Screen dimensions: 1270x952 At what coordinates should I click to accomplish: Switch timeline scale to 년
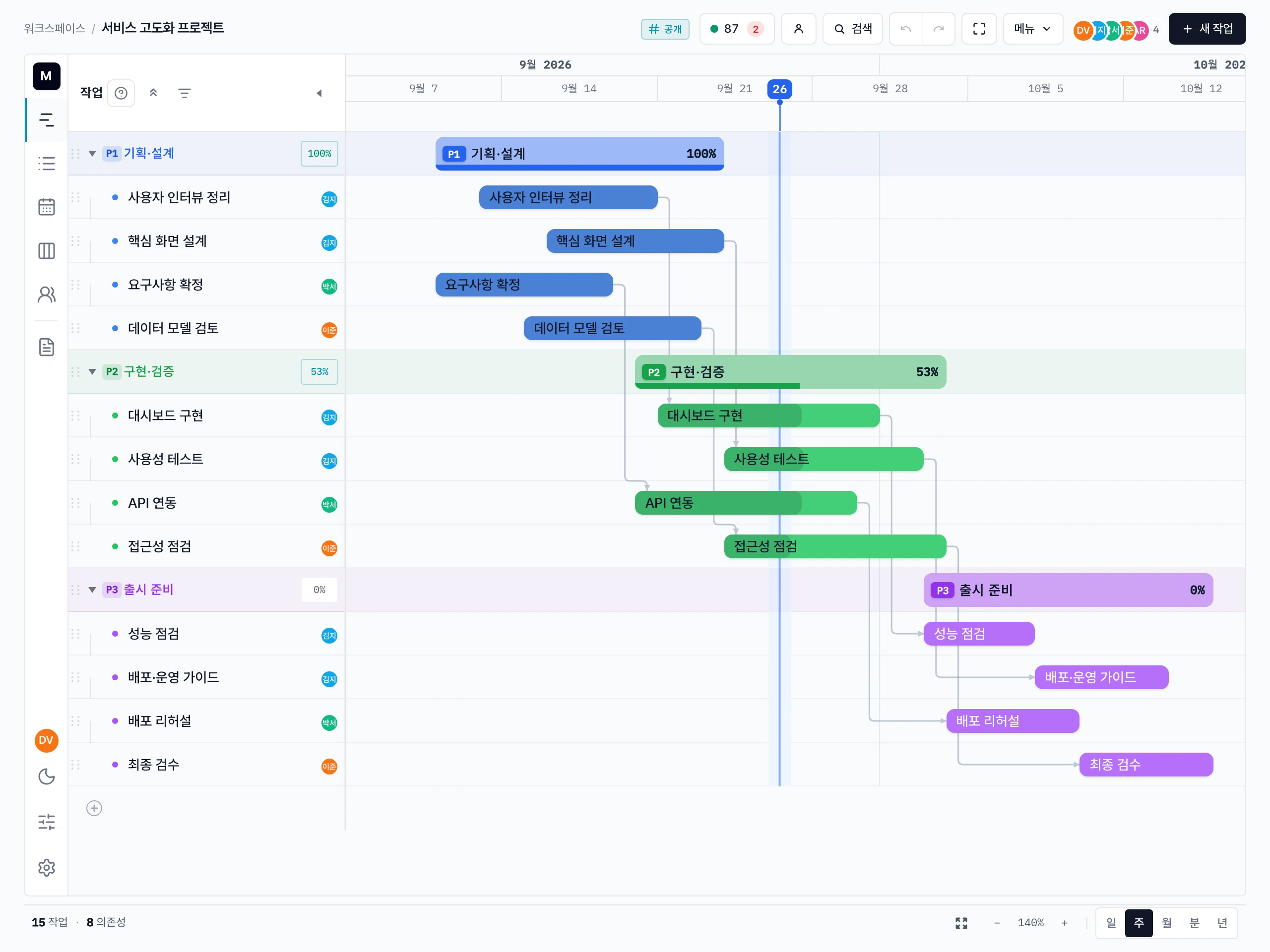click(1222, 923)
